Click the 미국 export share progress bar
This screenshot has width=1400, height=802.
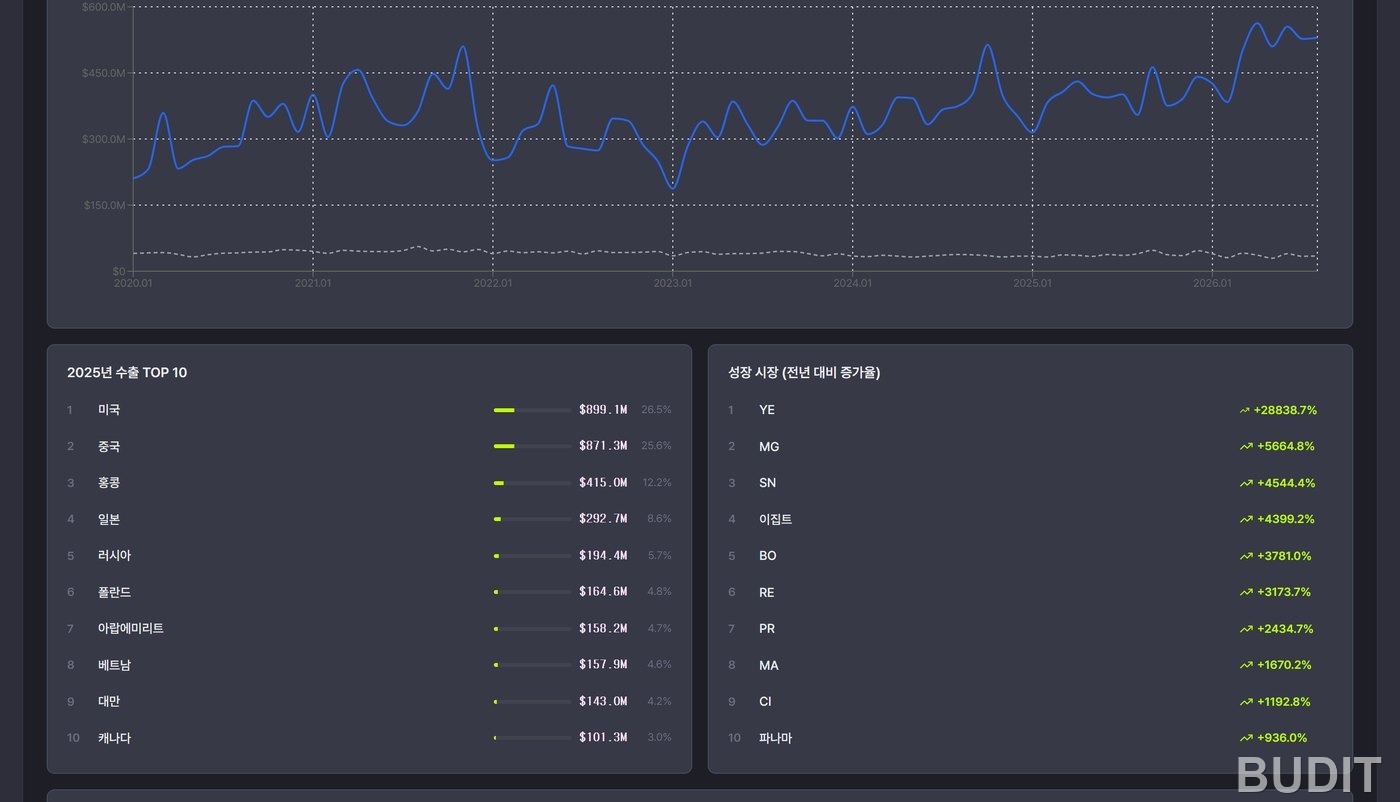pyautogui.click(x=532, y=410)
